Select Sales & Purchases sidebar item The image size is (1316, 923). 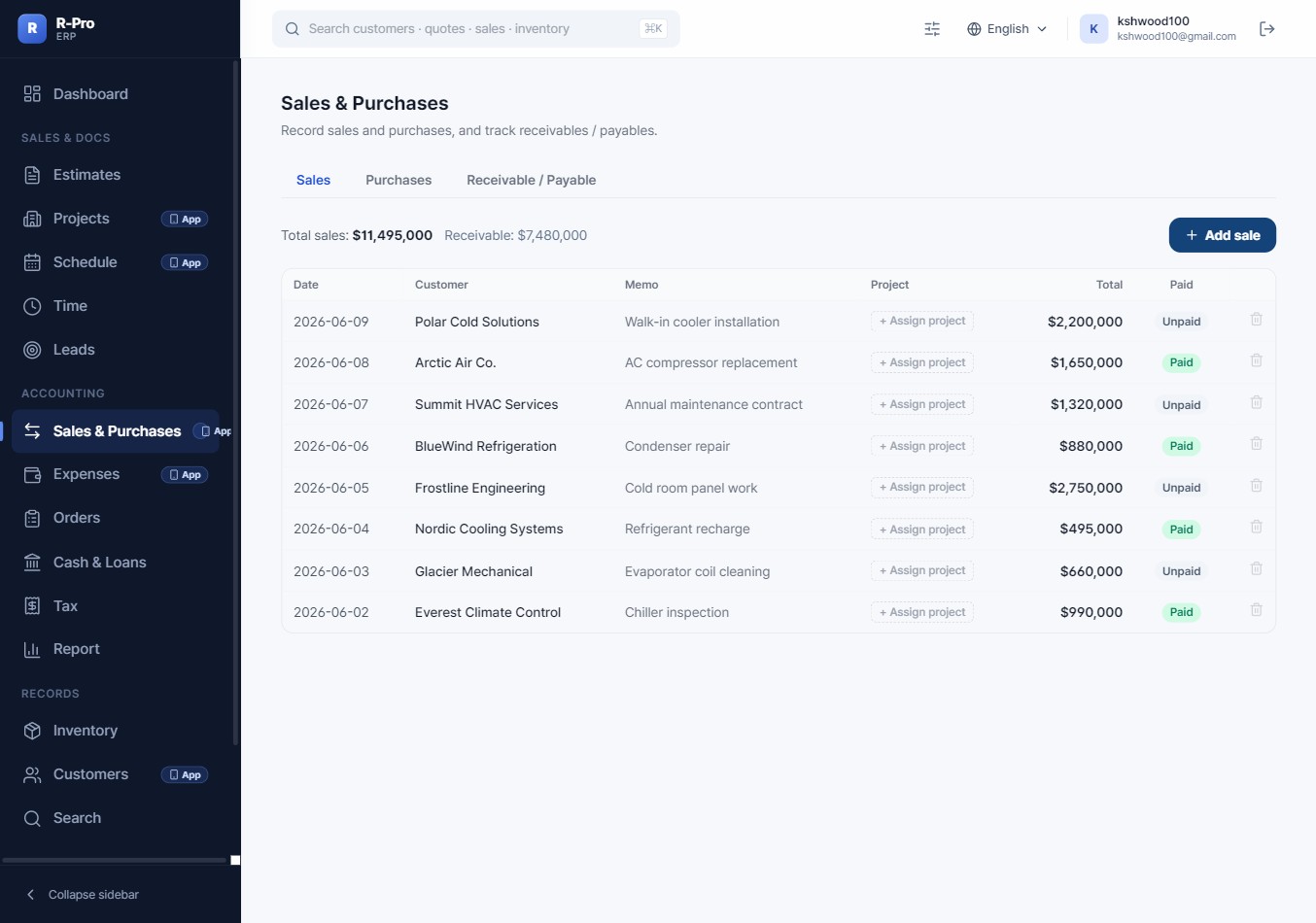(116, 430)
